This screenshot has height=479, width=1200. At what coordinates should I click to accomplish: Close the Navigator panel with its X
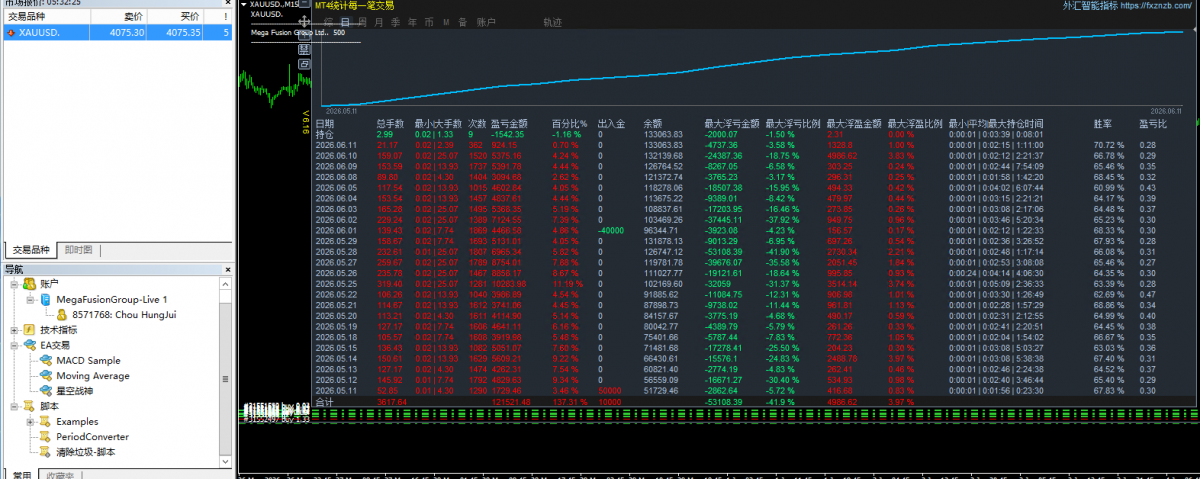(227, 269)
